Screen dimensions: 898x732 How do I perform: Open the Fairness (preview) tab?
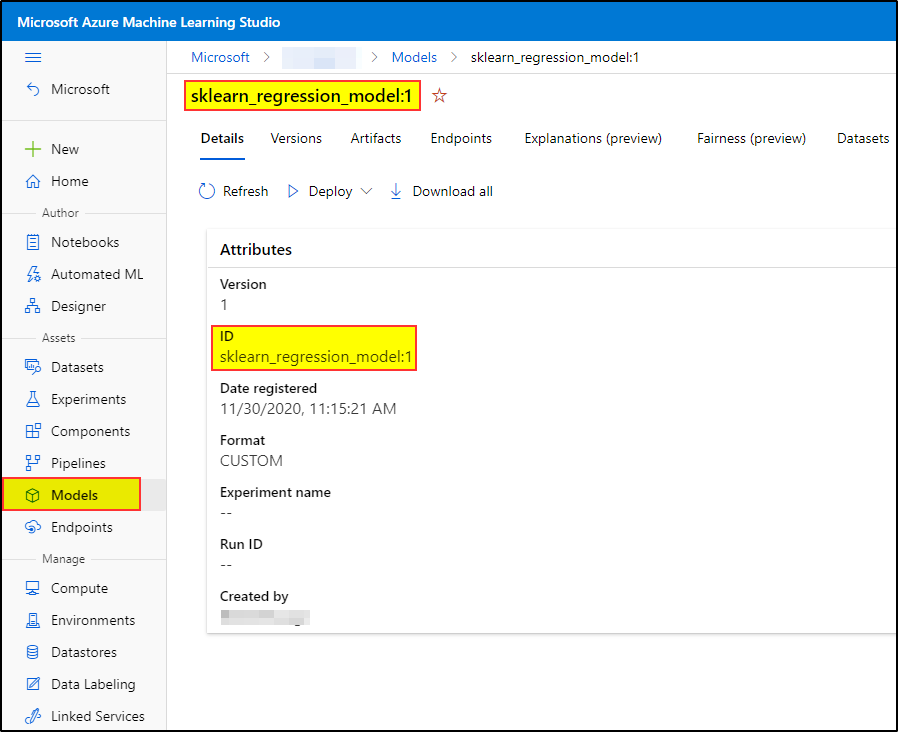[x=751, y=139]
